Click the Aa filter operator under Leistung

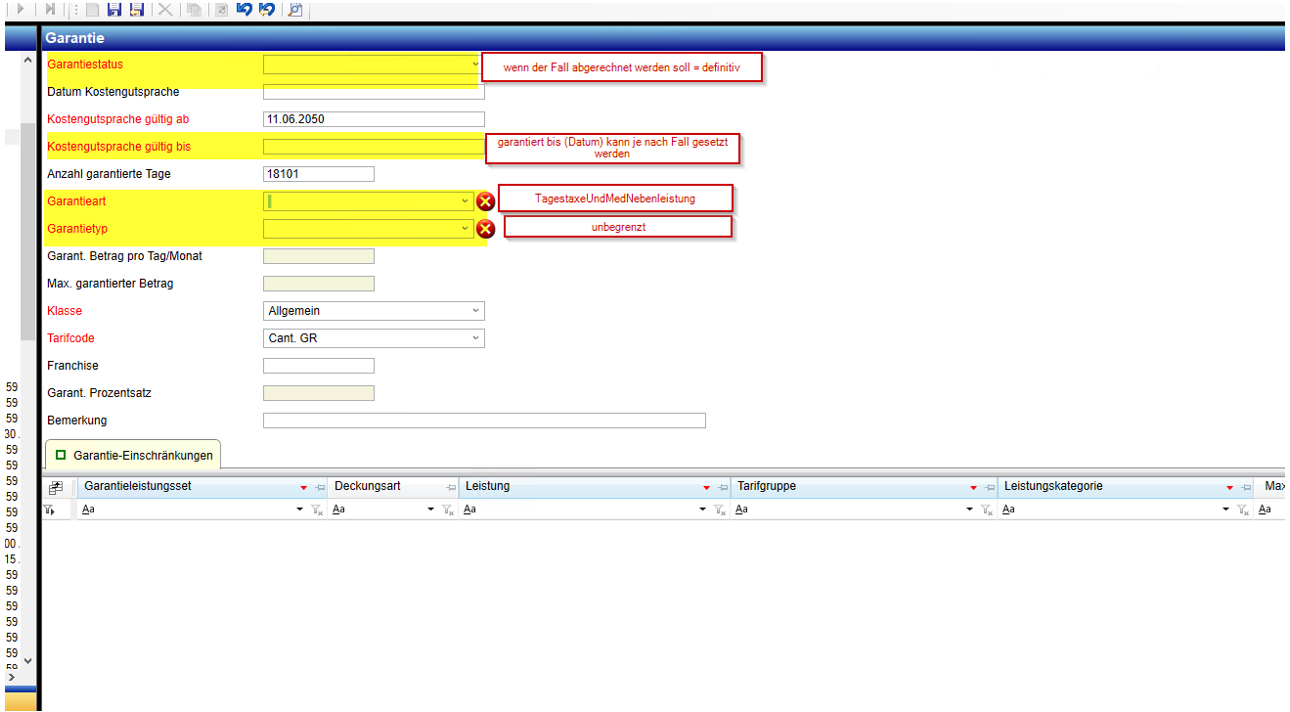[470, 510]
